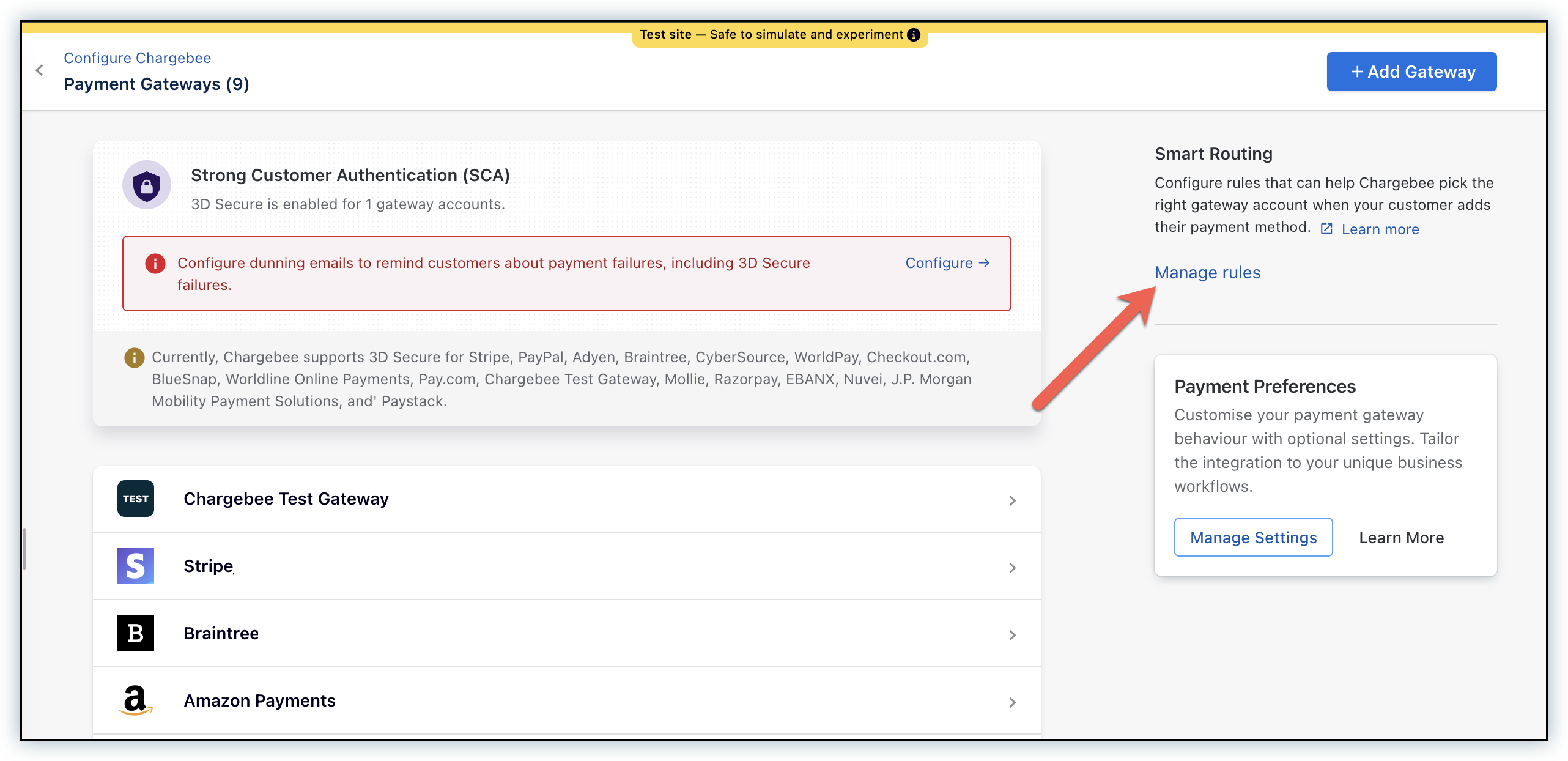Click the Stripe logo icon
This screenshot has height=761, width=1568.
136,566
